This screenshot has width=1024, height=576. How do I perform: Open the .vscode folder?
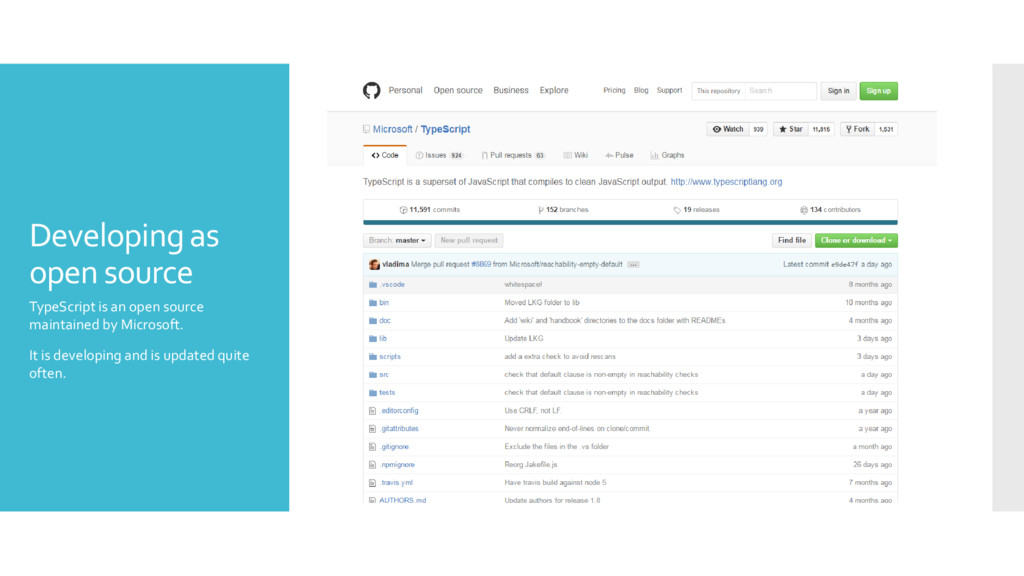(392, 285)
